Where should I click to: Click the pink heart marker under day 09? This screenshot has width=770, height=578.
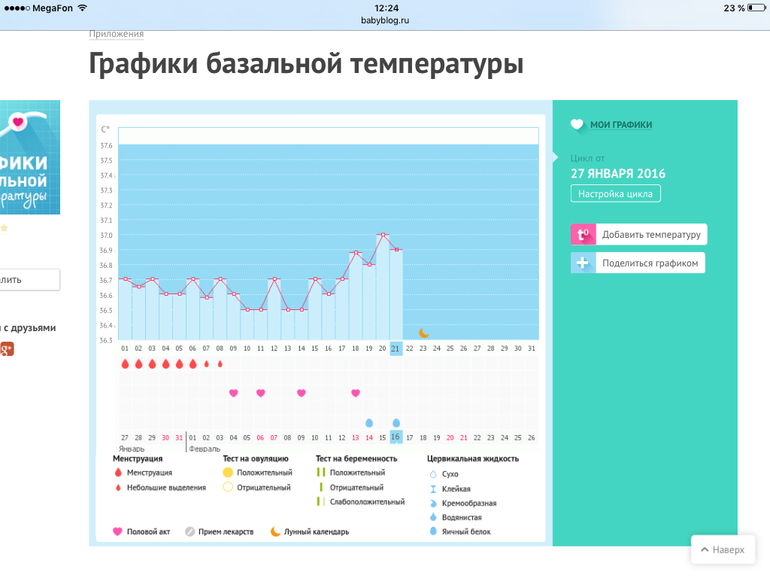[233, 393]
